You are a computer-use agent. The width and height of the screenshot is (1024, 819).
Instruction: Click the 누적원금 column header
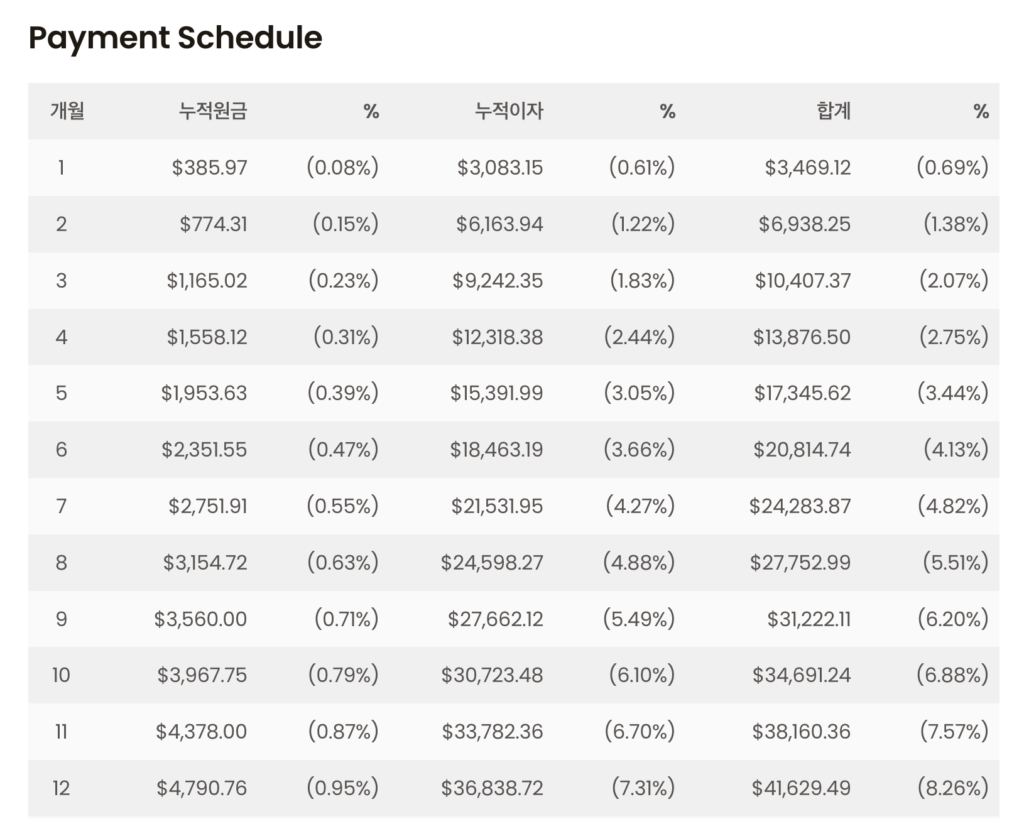point(213,111)
